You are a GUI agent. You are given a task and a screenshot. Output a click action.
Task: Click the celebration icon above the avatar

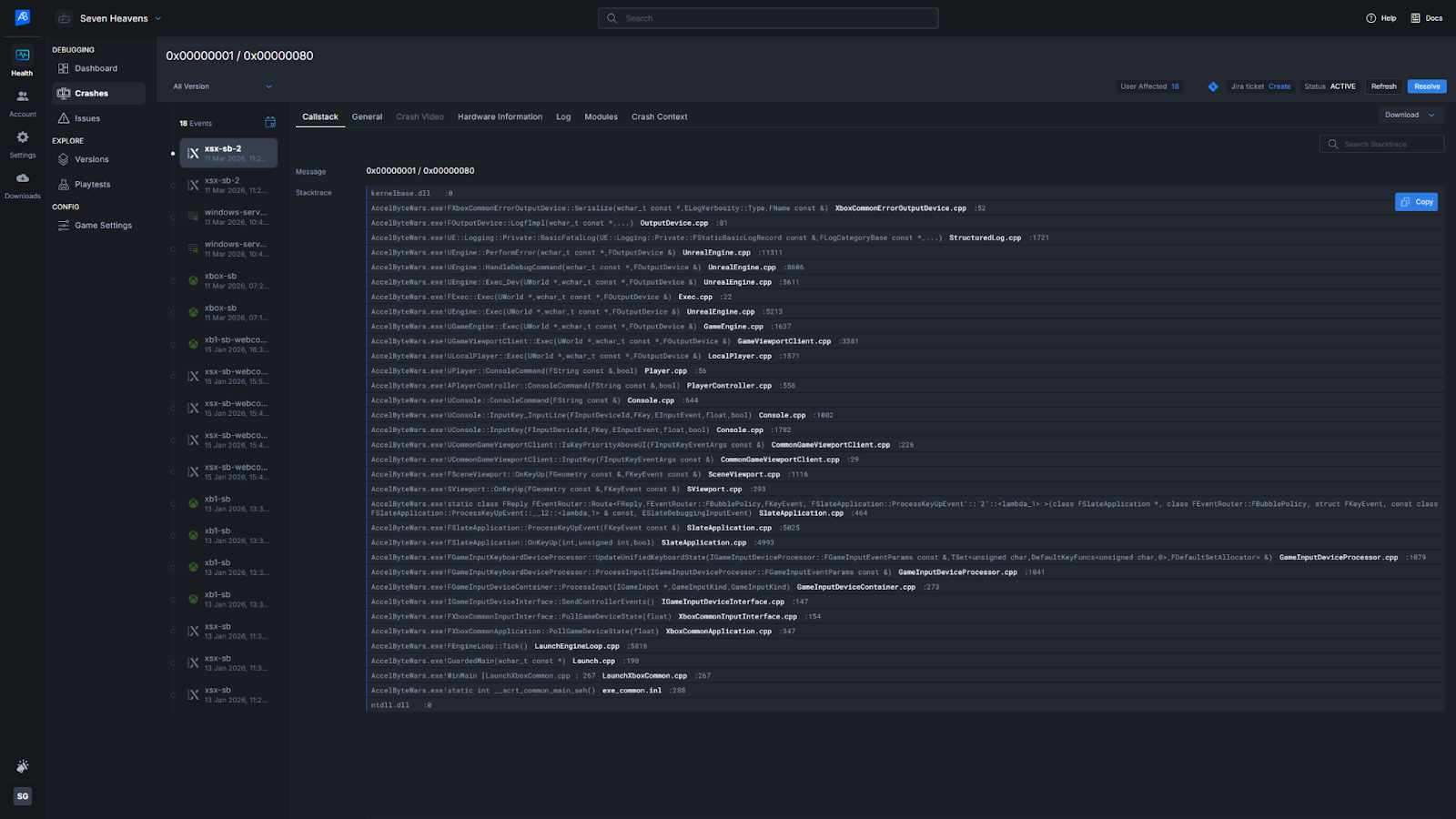[22, 766]
